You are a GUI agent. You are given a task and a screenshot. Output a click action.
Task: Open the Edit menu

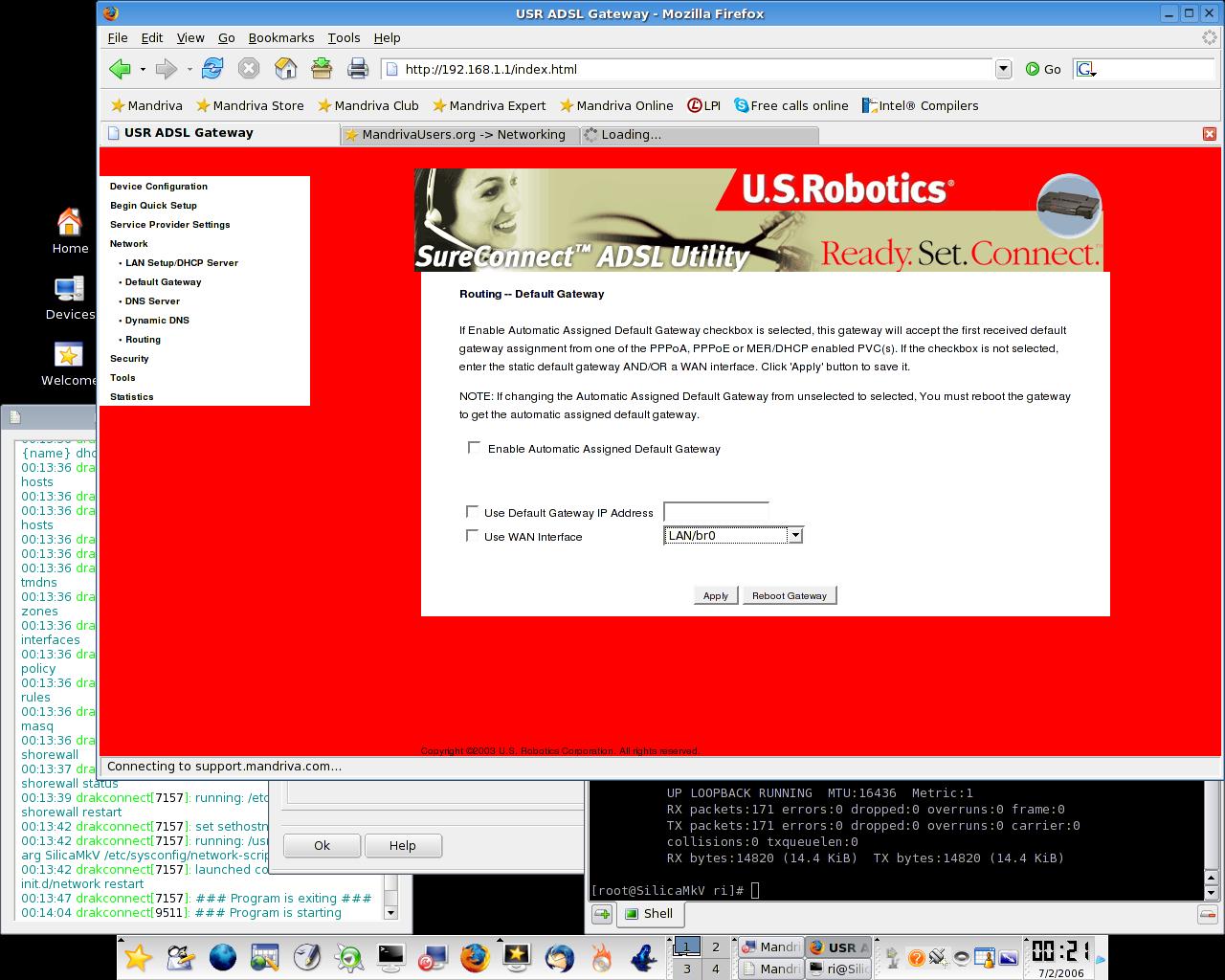(152, 37)
